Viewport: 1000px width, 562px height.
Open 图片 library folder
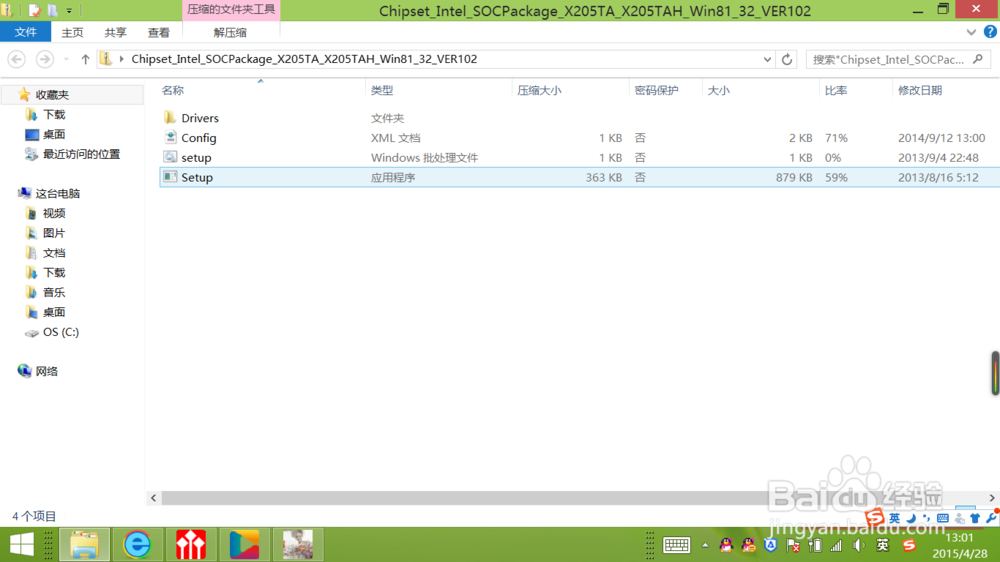point(54,233)
